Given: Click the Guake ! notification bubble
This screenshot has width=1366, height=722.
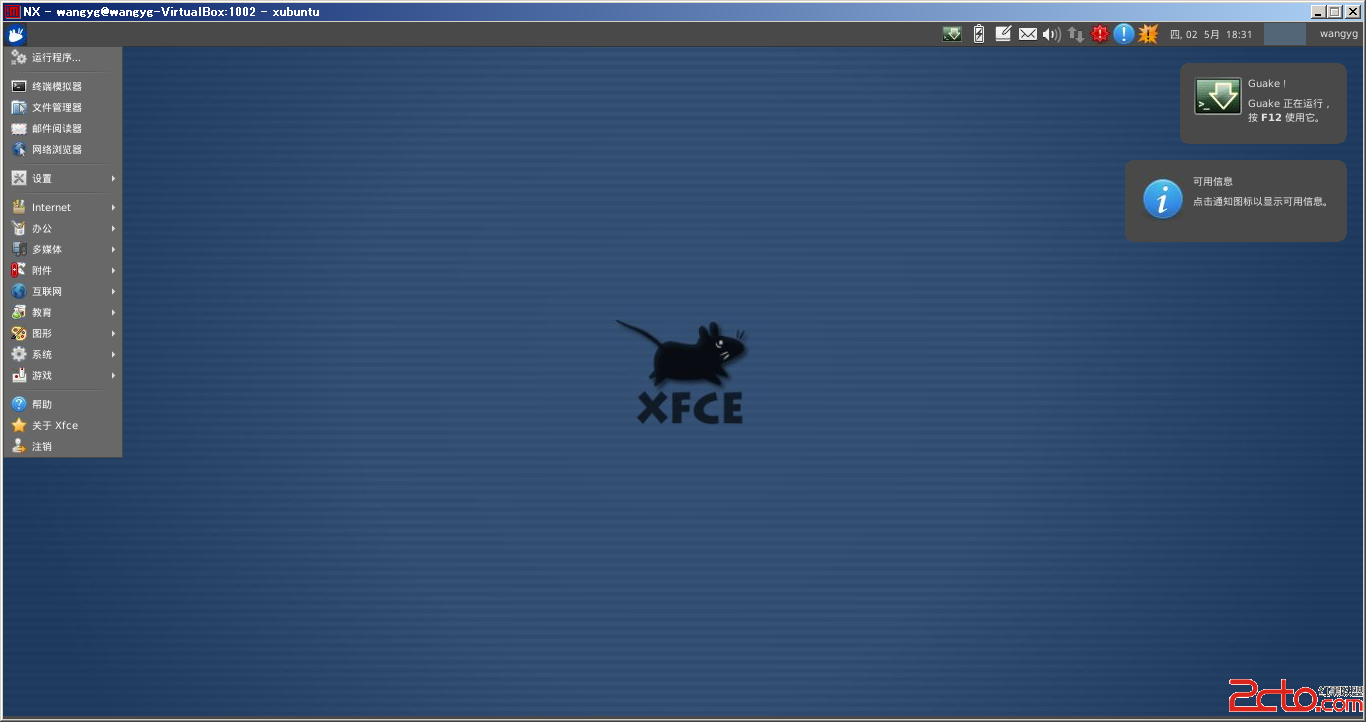Looking at the screenshot, I should tap(1263, 103).
